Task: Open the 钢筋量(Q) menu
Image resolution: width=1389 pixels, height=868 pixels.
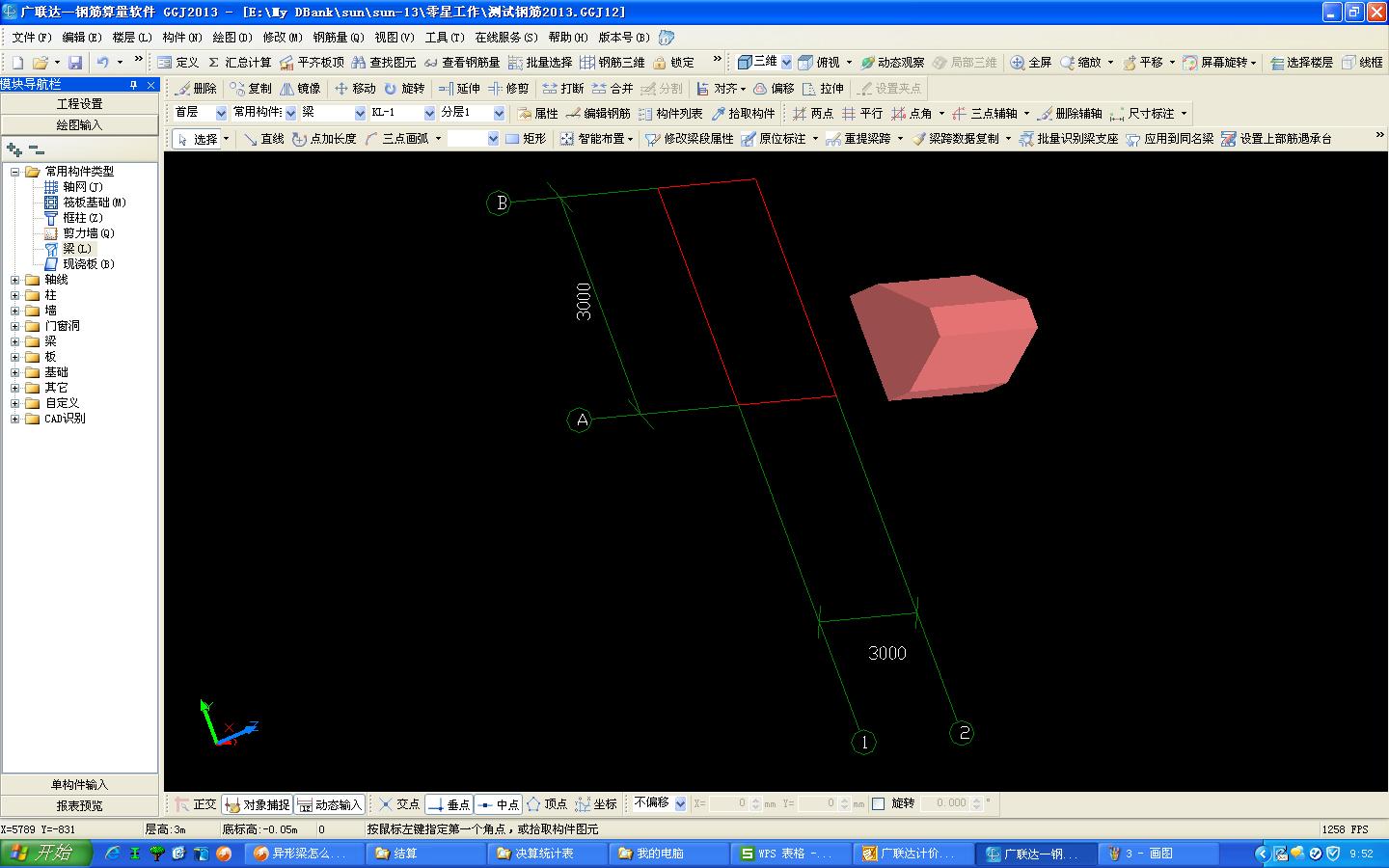Action: pos(338,37)
